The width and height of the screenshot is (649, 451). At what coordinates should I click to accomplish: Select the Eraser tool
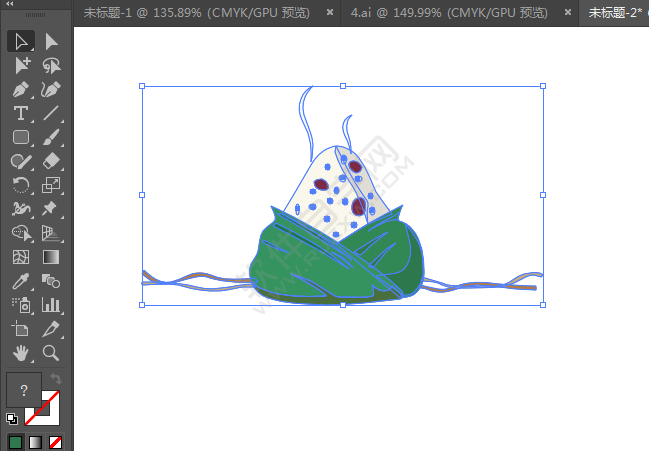(x=51, y=161)
